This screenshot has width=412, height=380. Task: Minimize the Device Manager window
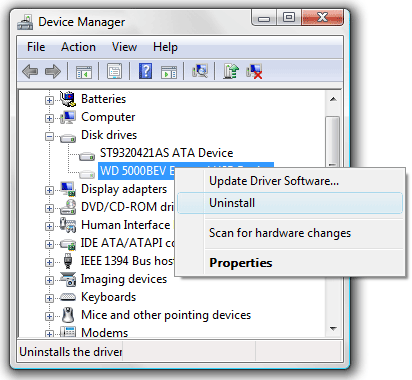(264, 18)
